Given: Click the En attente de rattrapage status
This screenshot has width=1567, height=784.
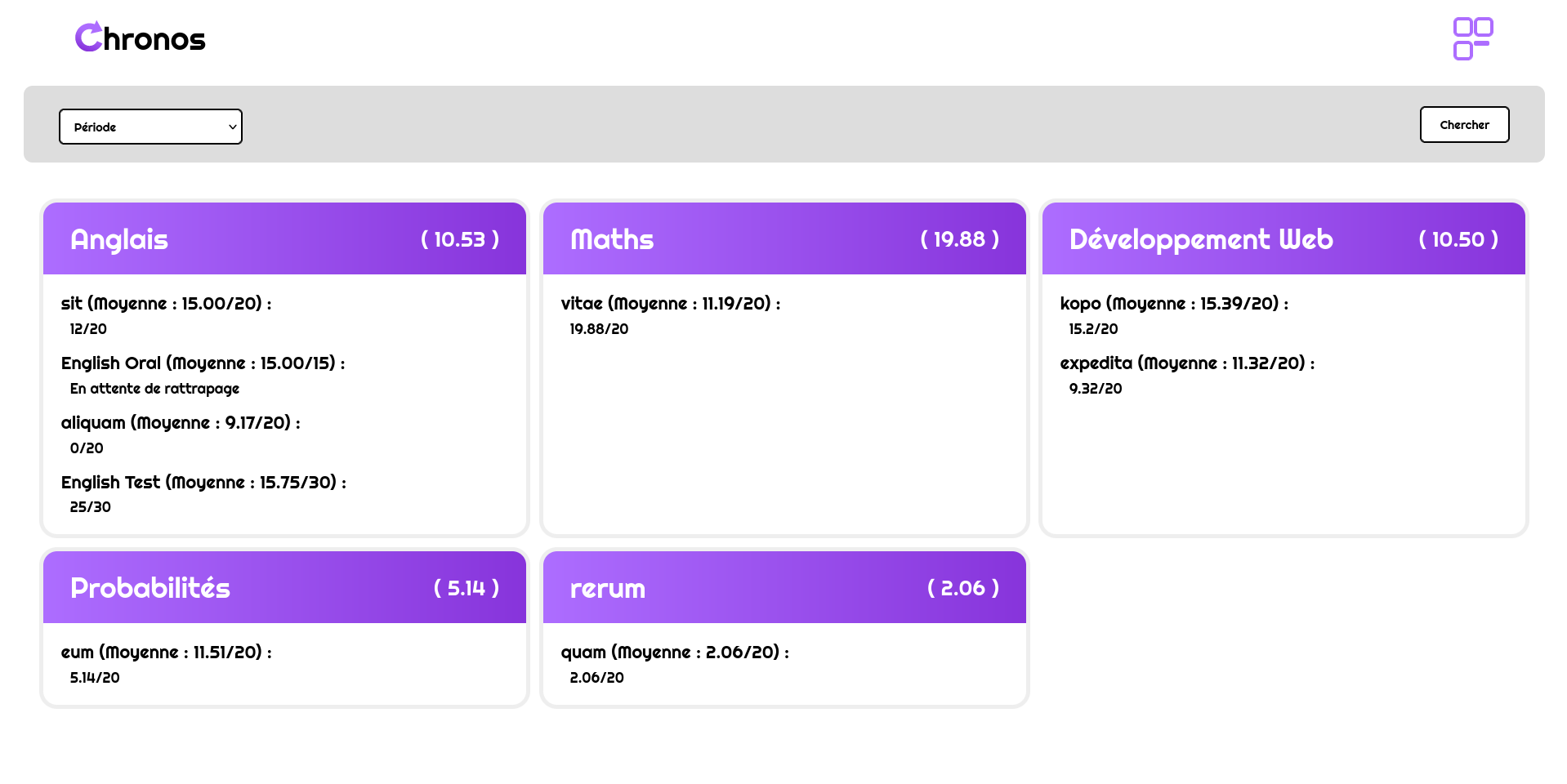Looking at the screenshot, I should (x=154, y=389).
